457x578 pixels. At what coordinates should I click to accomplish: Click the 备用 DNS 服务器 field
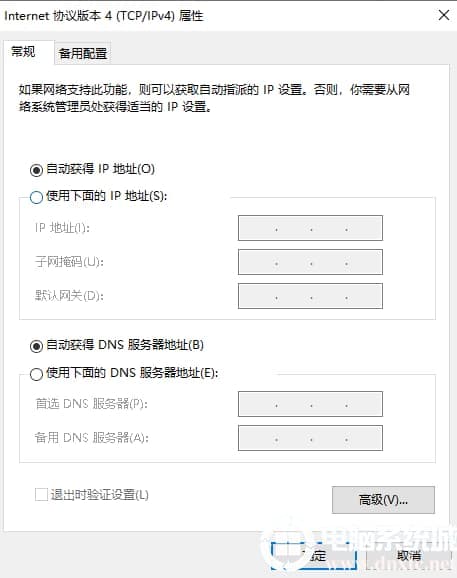310,438
